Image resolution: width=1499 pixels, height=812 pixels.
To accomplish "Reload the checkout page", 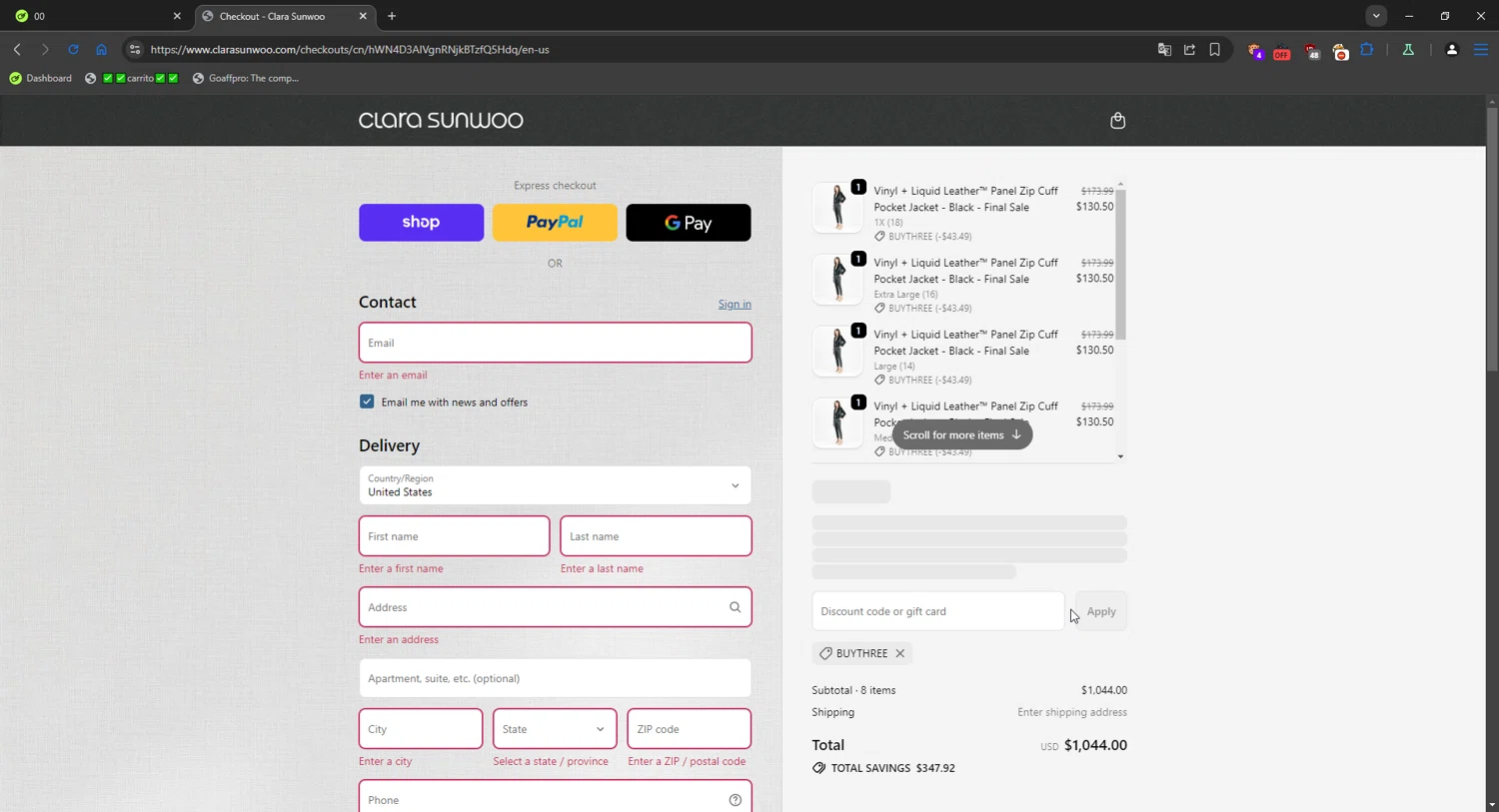I will click(x=73, y=49).
